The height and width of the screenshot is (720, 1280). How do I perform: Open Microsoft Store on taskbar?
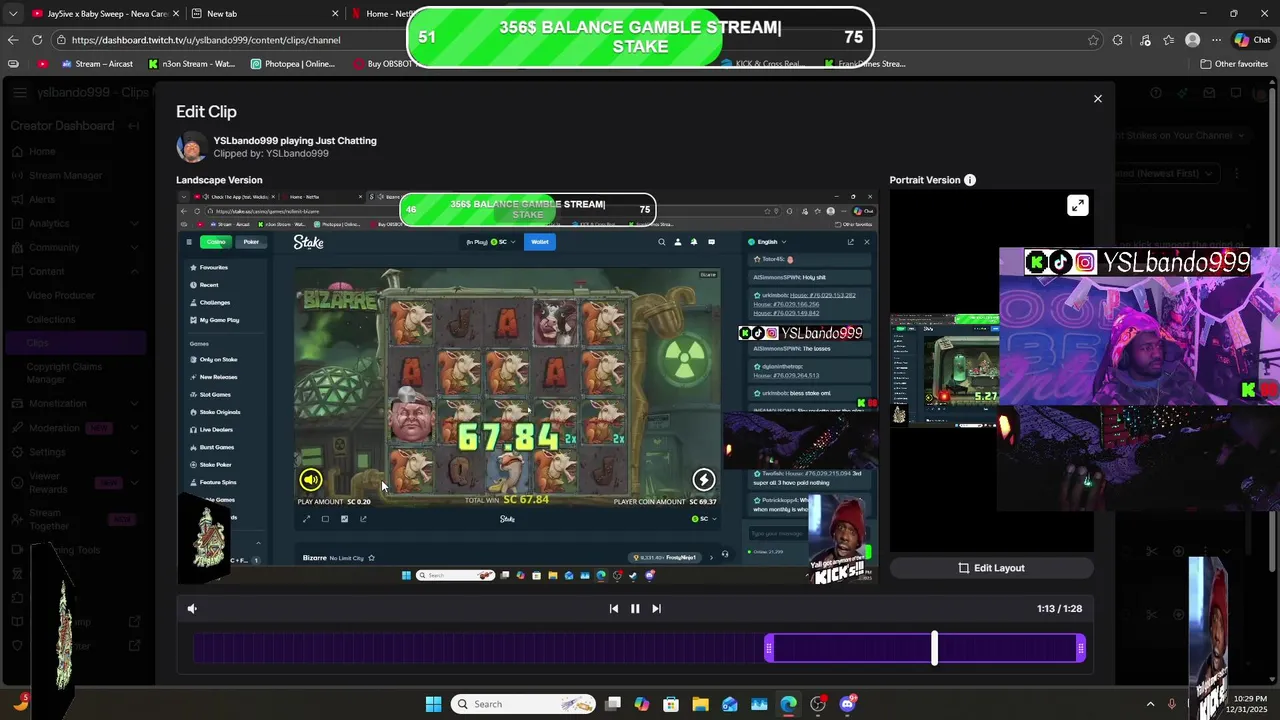[671, 704]
